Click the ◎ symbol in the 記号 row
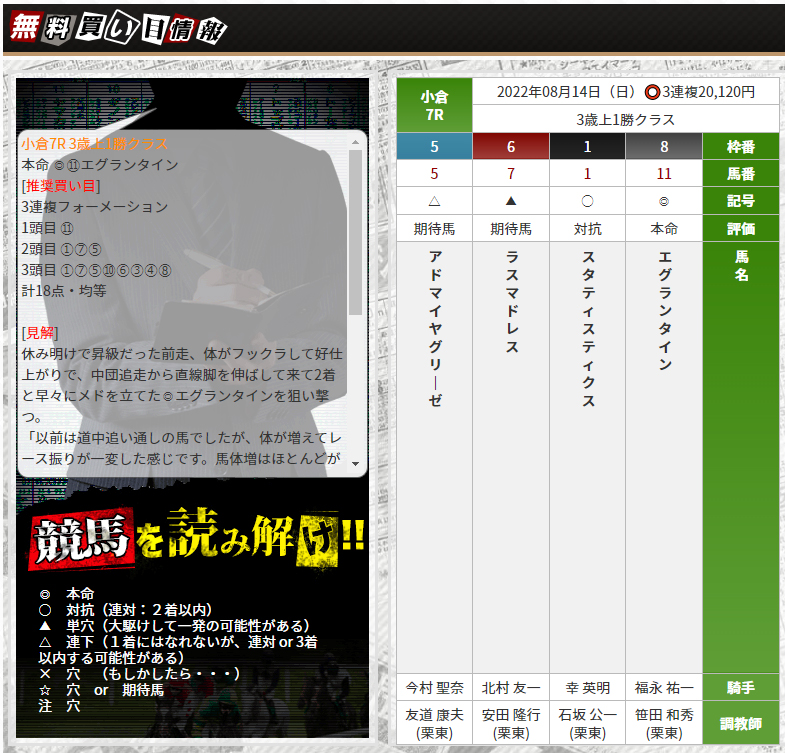The height and width of the screenshot is (753, 785). (x=664, y=200)
